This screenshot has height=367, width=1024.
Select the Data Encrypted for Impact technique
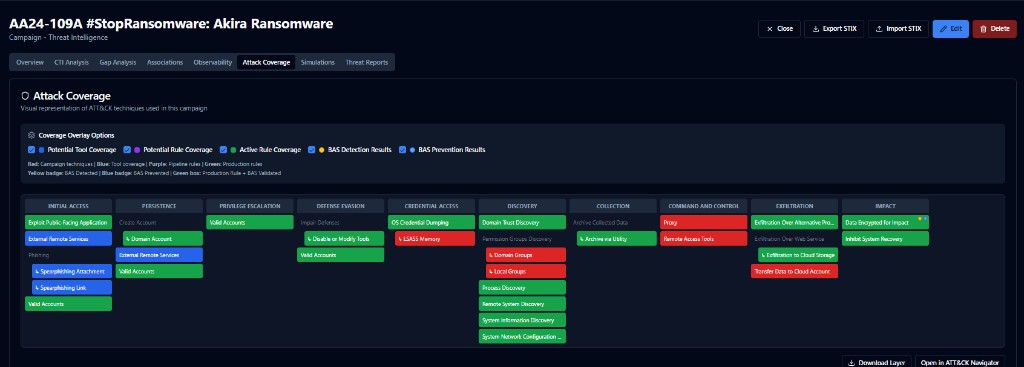pyautogui.click(x=886, y=223)
